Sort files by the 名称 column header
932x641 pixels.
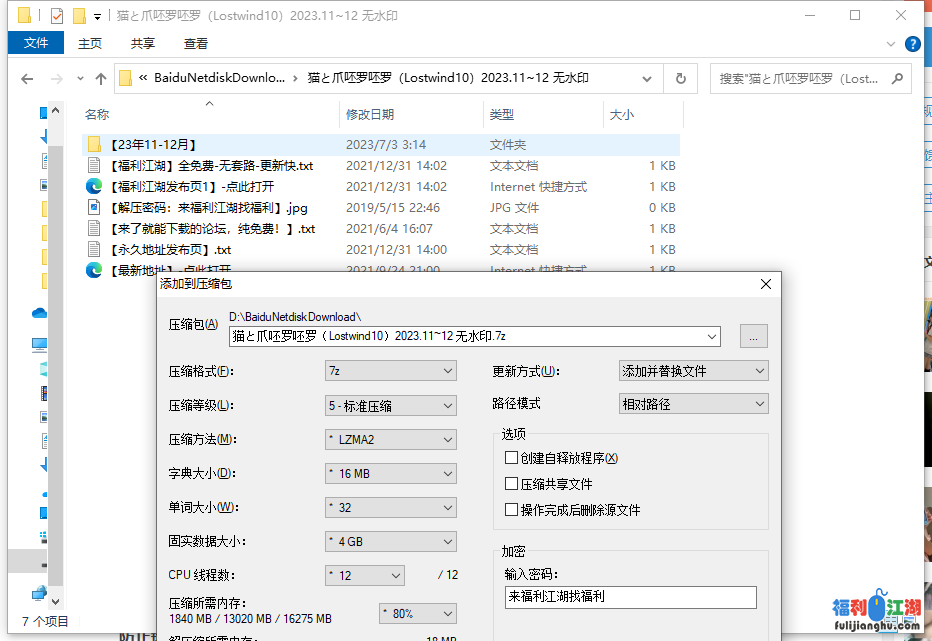click(x=96, y=114)
